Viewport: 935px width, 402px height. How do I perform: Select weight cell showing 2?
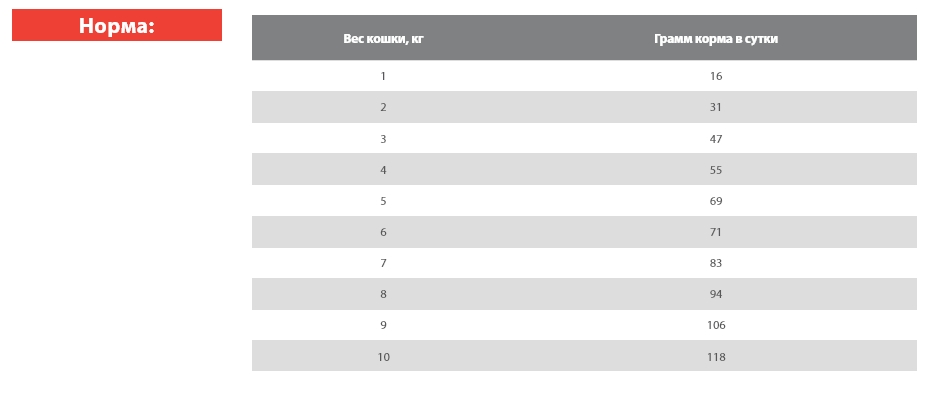coord(383,107)
